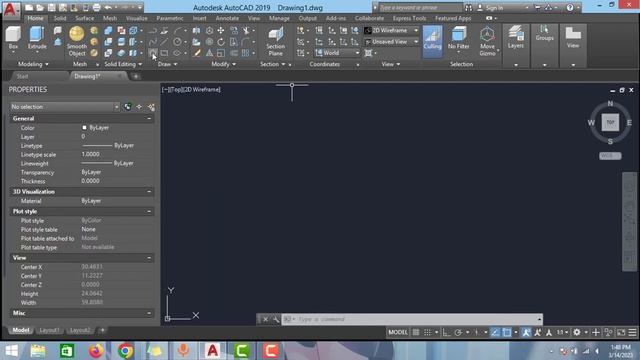Image resolution: width=640 pixels, height=360 pixels.
Task: Click the Workspace Switching gear icon
Action: (x=576, y=332)
